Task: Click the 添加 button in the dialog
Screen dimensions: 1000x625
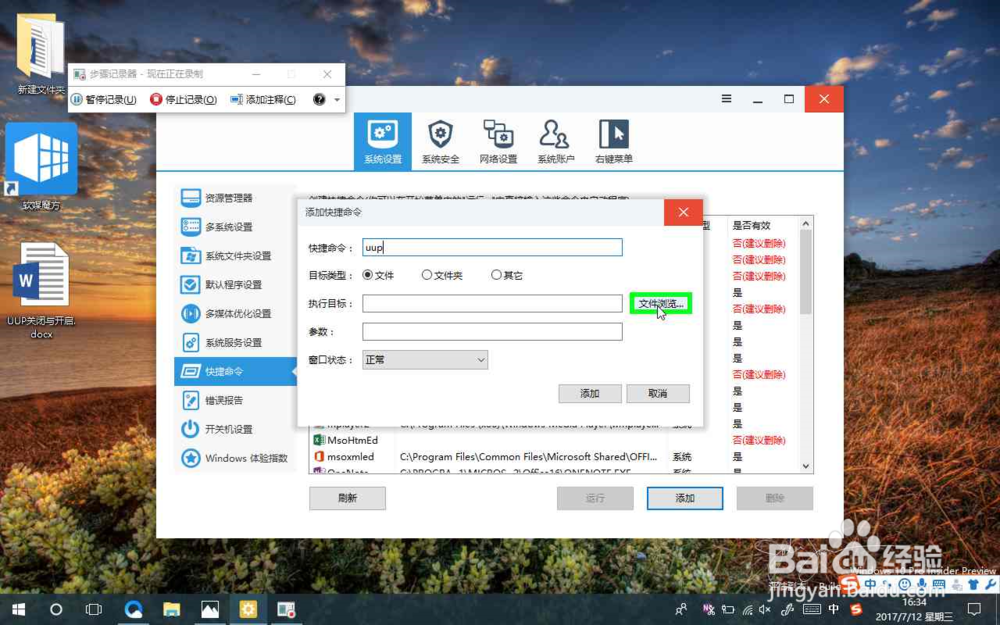Action: (x=589, y=393)
